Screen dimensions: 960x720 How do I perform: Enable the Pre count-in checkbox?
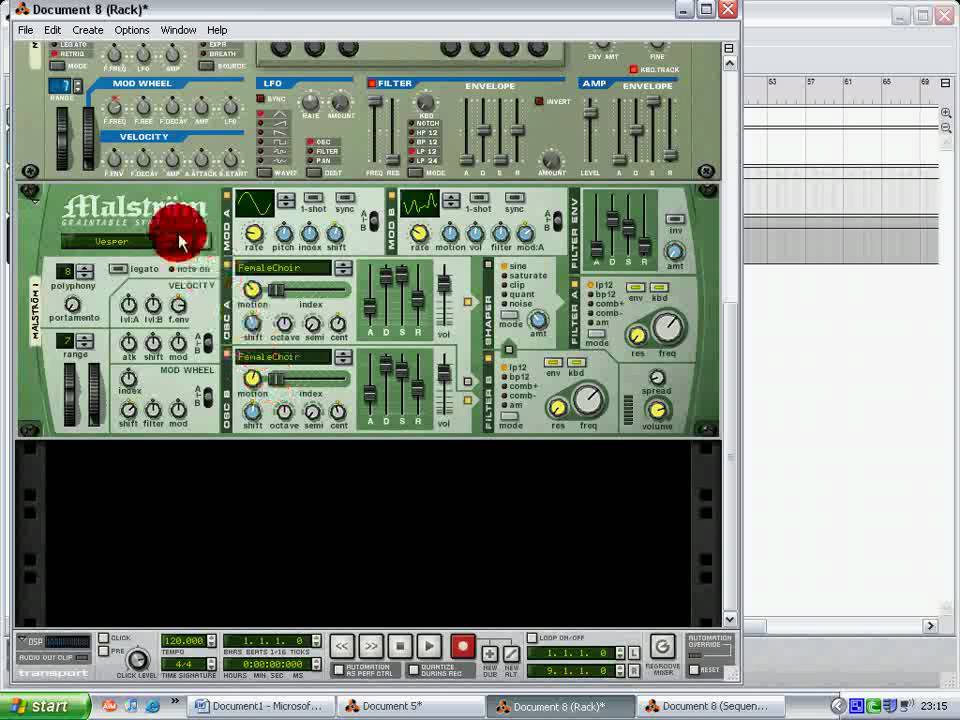coord(103,651)
